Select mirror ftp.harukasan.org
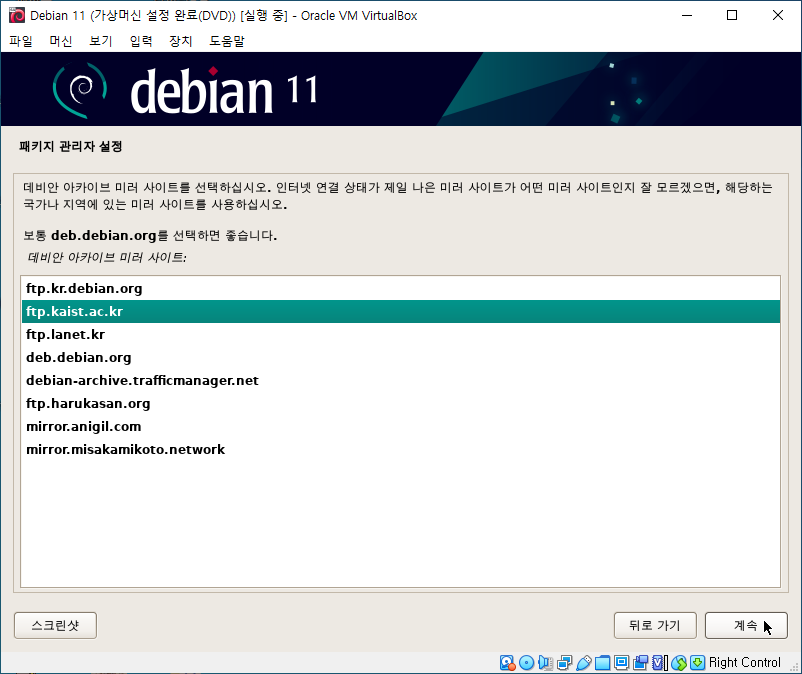This screenshot has height=674, width=802. click(401, 403)
